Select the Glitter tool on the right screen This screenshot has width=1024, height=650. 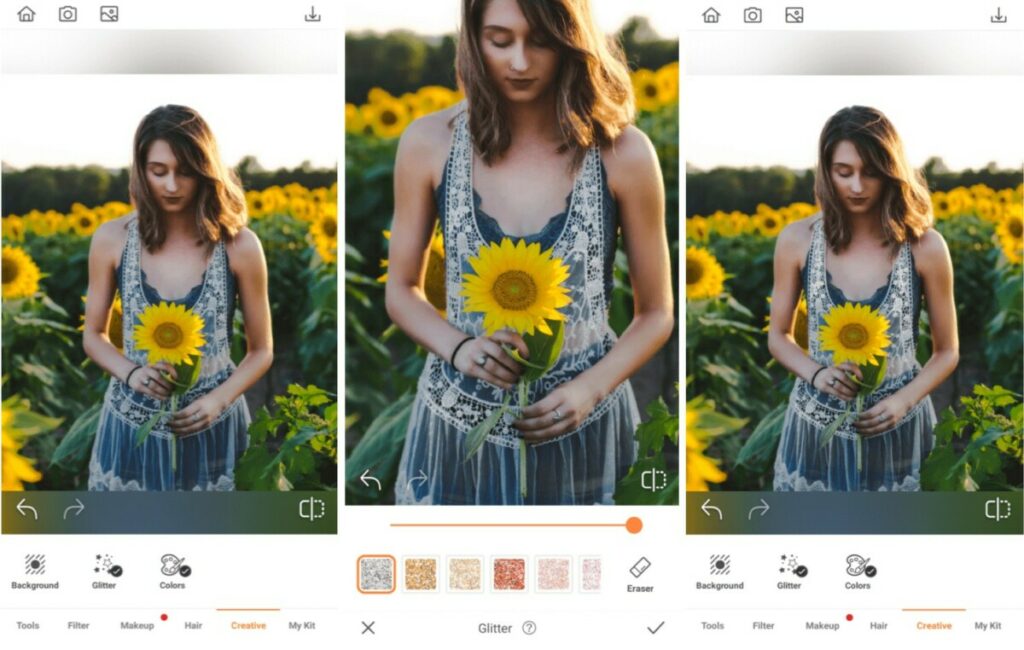790,572
